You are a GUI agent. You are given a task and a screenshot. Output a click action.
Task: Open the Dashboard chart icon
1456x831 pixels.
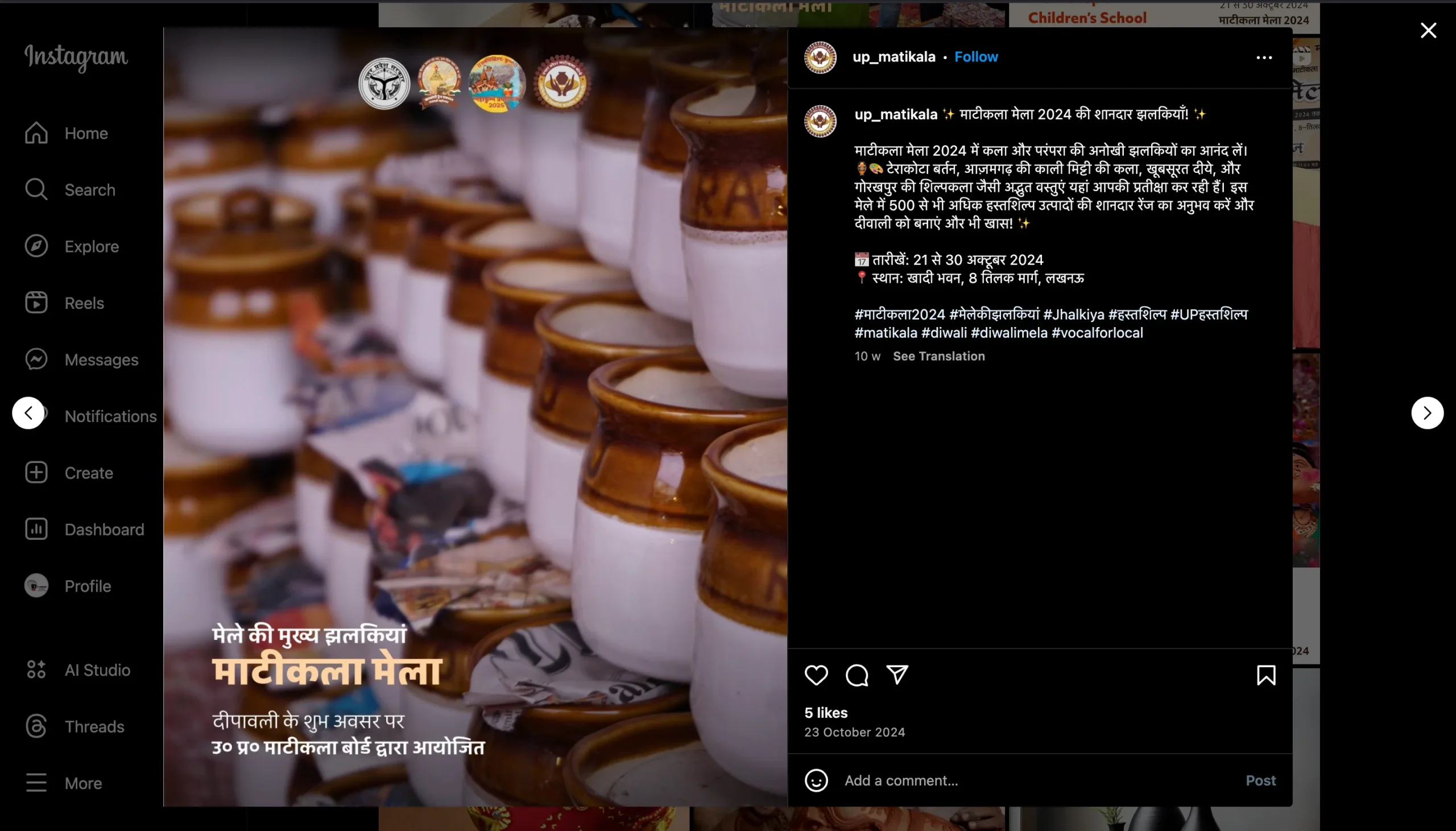[x=36, y=529]
